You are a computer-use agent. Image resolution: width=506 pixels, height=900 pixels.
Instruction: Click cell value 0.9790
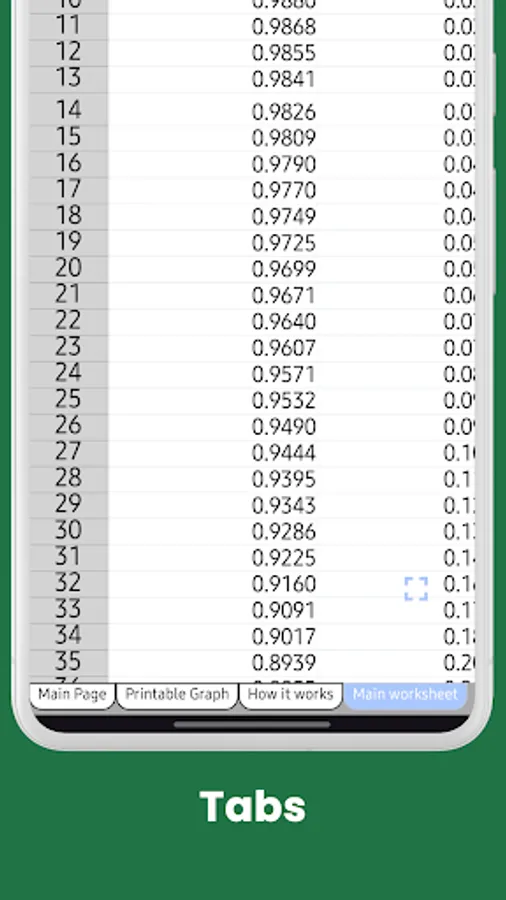284,165
